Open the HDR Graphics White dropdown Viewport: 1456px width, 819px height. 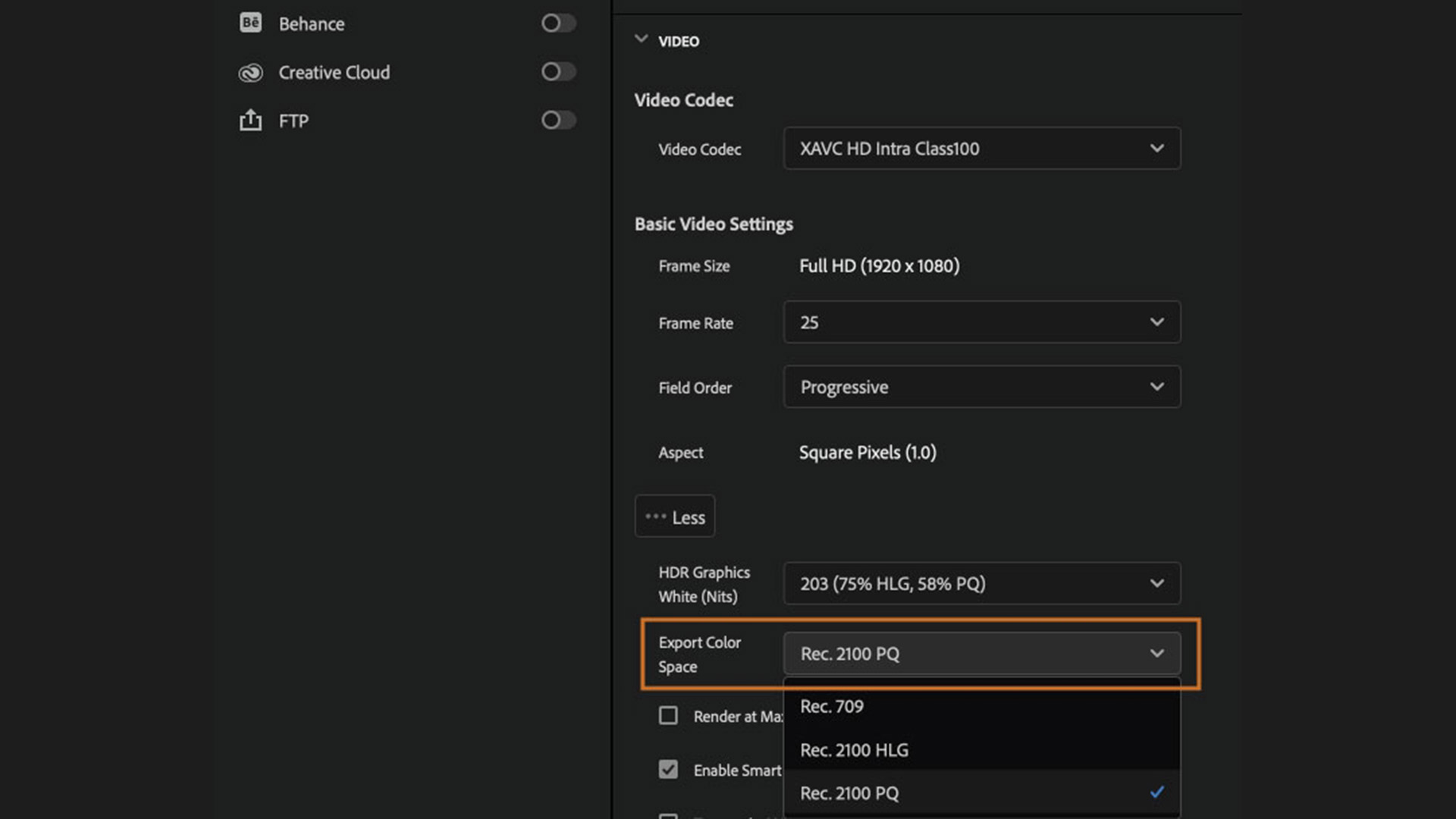point(981,583)
